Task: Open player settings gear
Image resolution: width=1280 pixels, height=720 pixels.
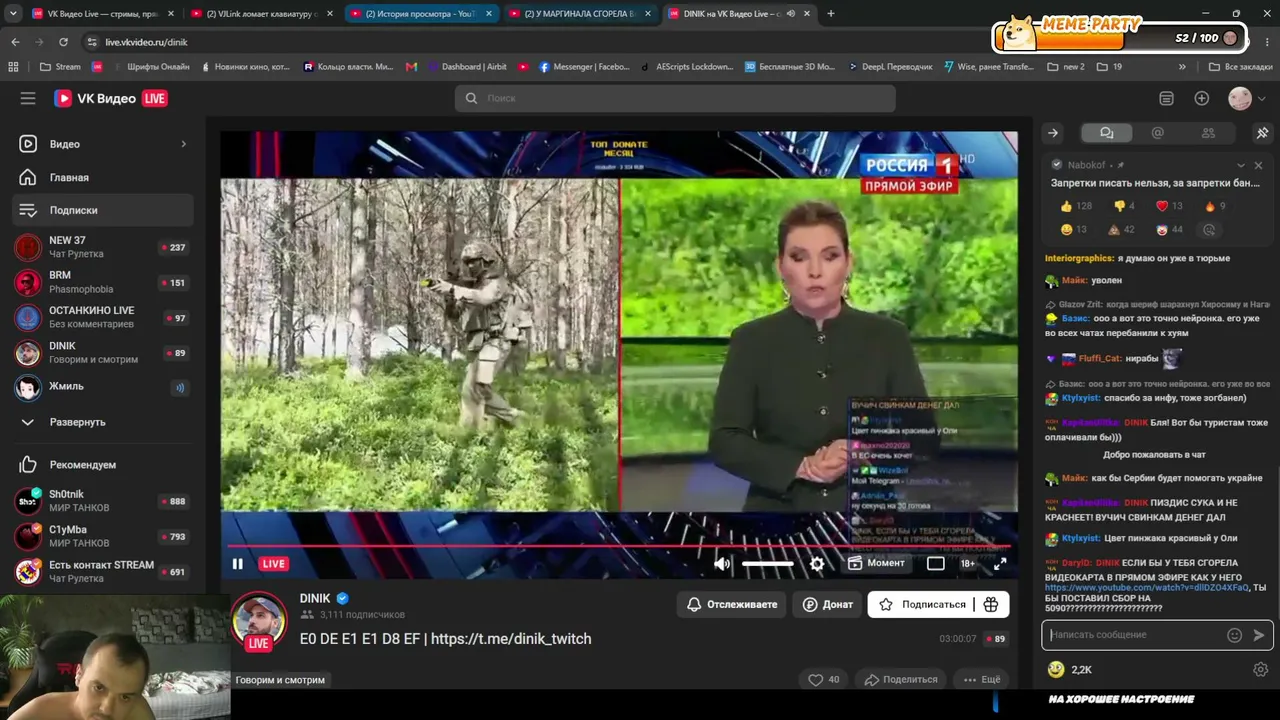Action: 817,564
